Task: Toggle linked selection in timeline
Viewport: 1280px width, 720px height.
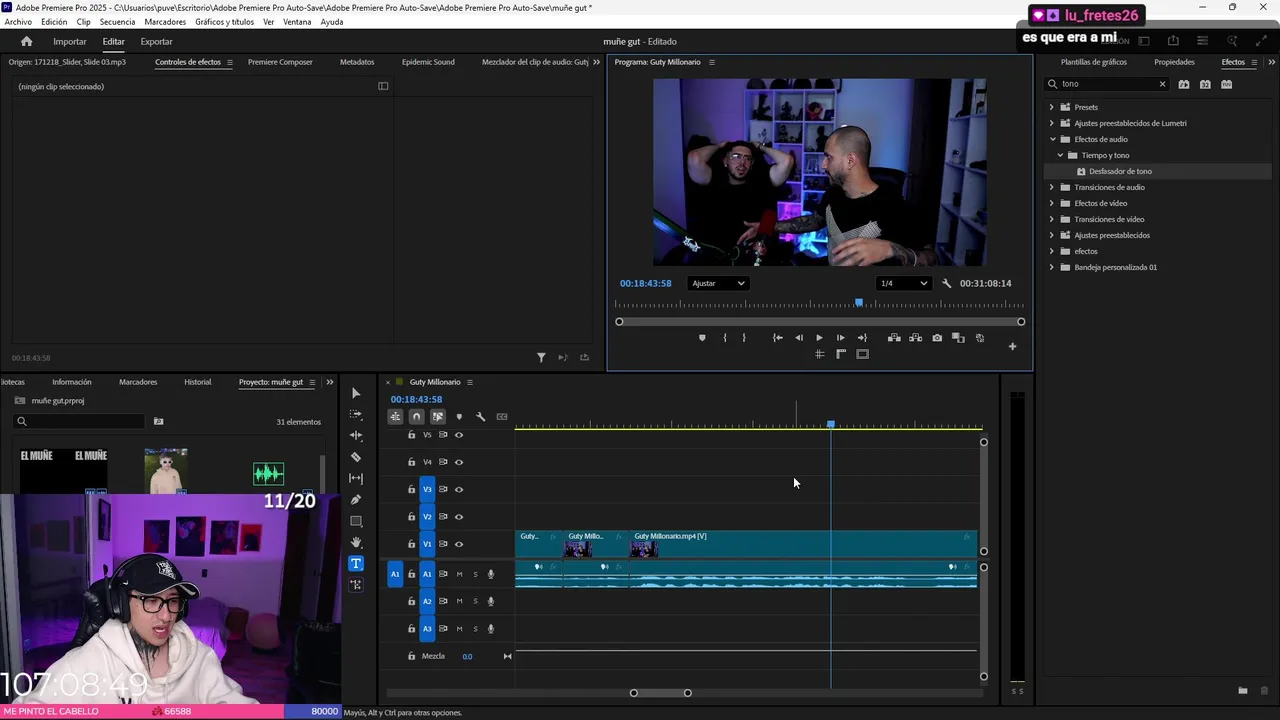Action: click(x=437, y=417)
